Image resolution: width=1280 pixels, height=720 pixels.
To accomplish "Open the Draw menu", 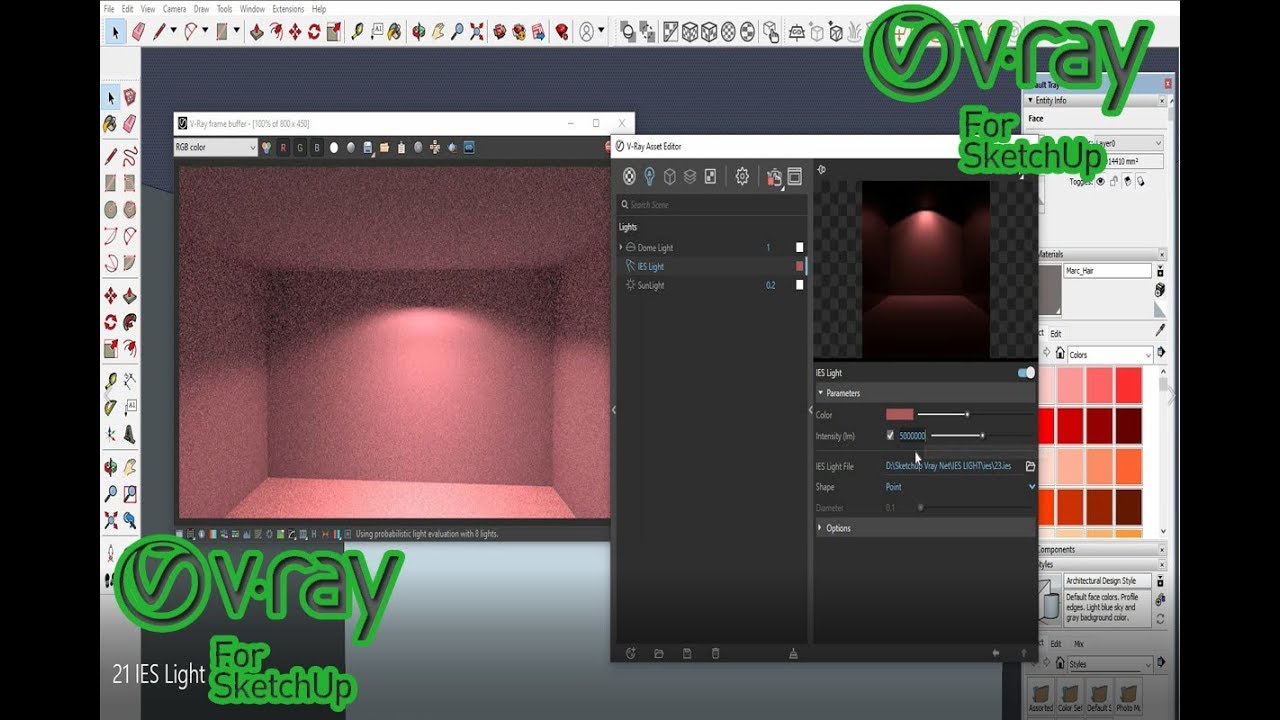I will point(201,9).
